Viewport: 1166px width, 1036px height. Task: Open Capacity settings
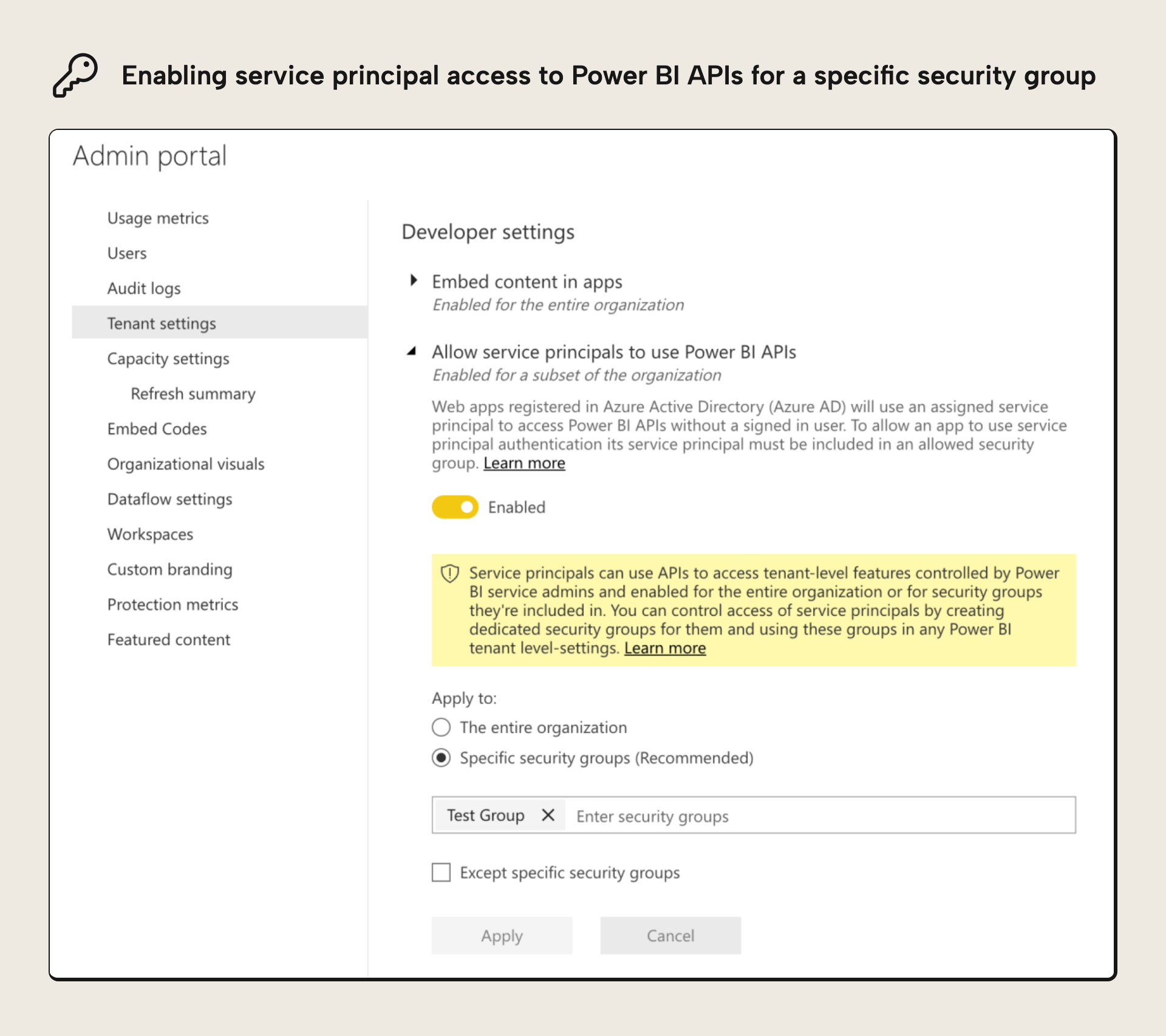[x=168, y=358]
